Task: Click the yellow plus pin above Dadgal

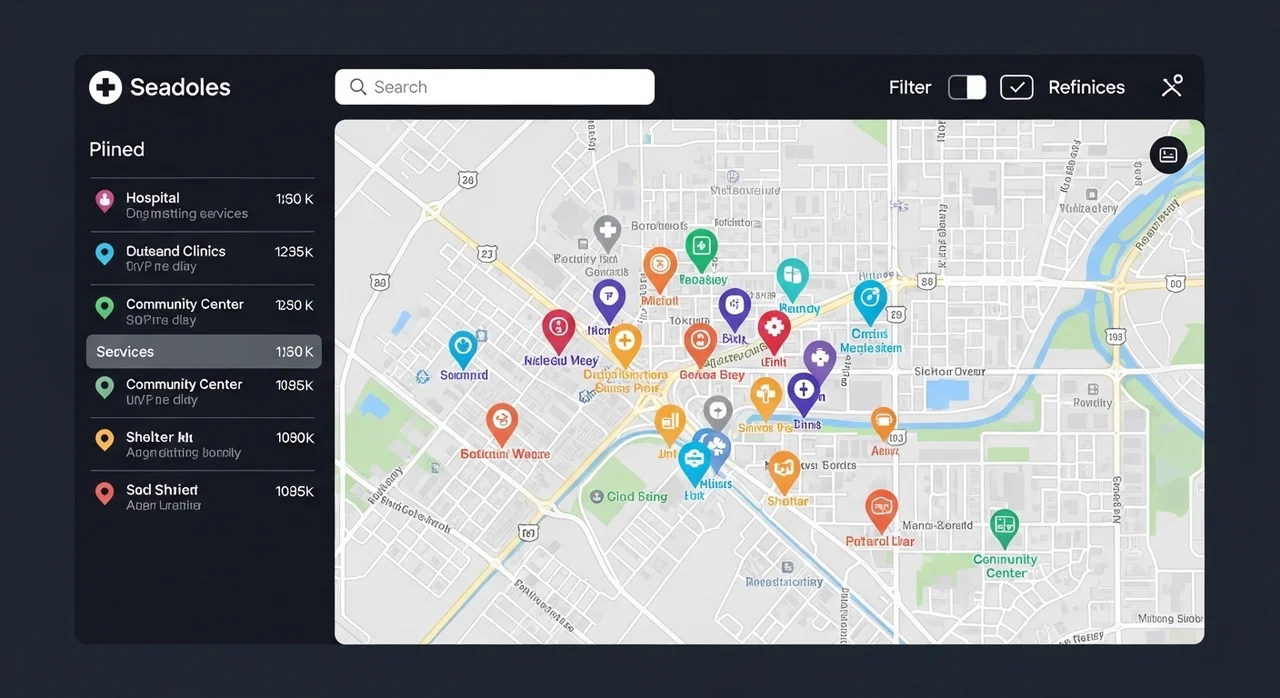Action: [x=625, y=344]
